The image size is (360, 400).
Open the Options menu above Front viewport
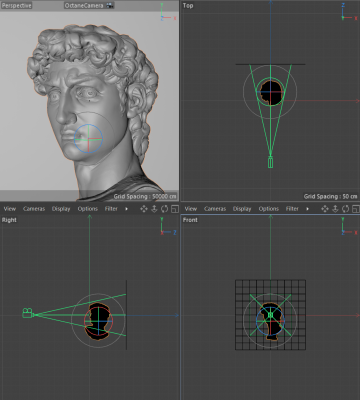pyautogui.click(x=269, y=209)
